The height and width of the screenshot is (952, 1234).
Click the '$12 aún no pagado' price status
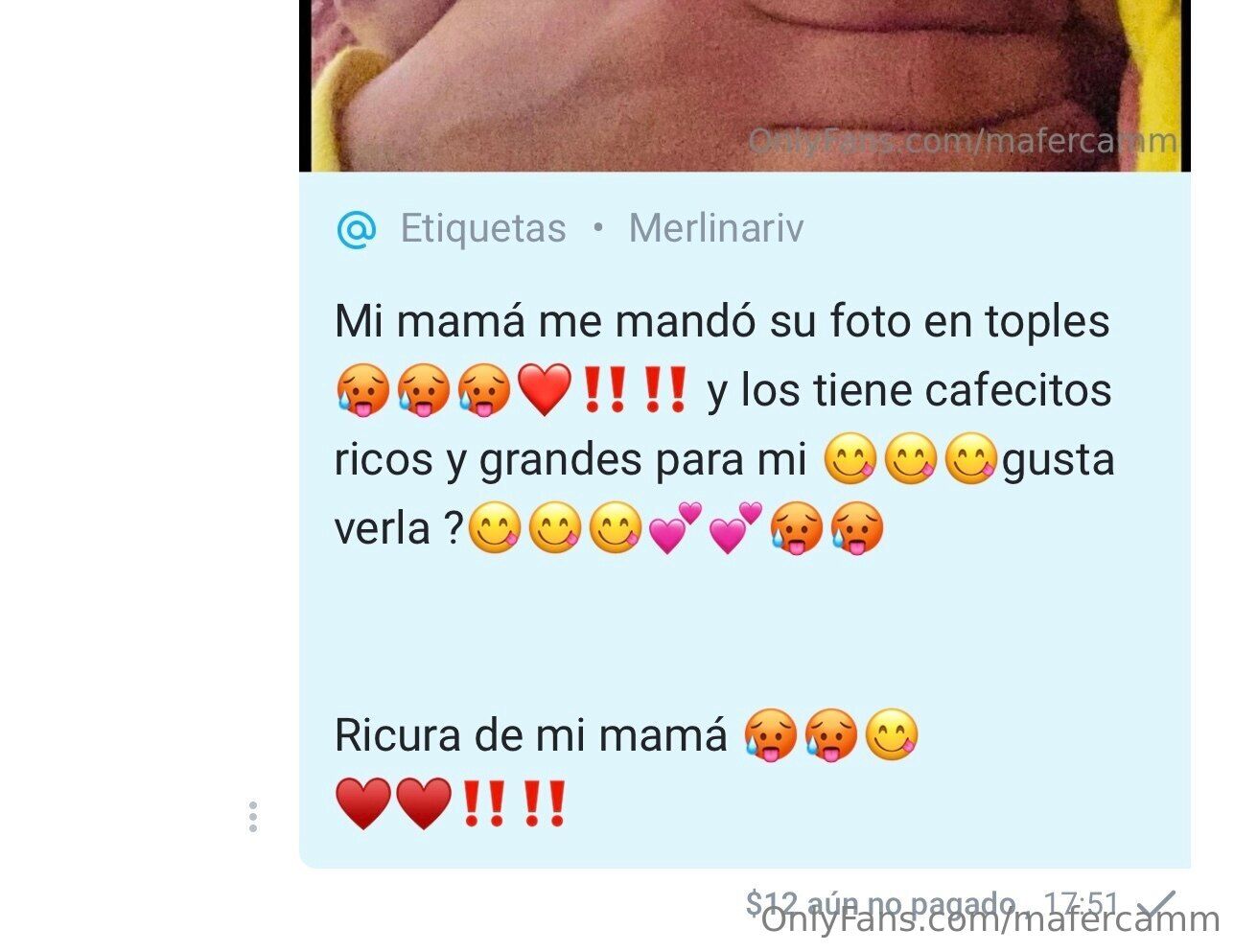[x=880, y=902]
